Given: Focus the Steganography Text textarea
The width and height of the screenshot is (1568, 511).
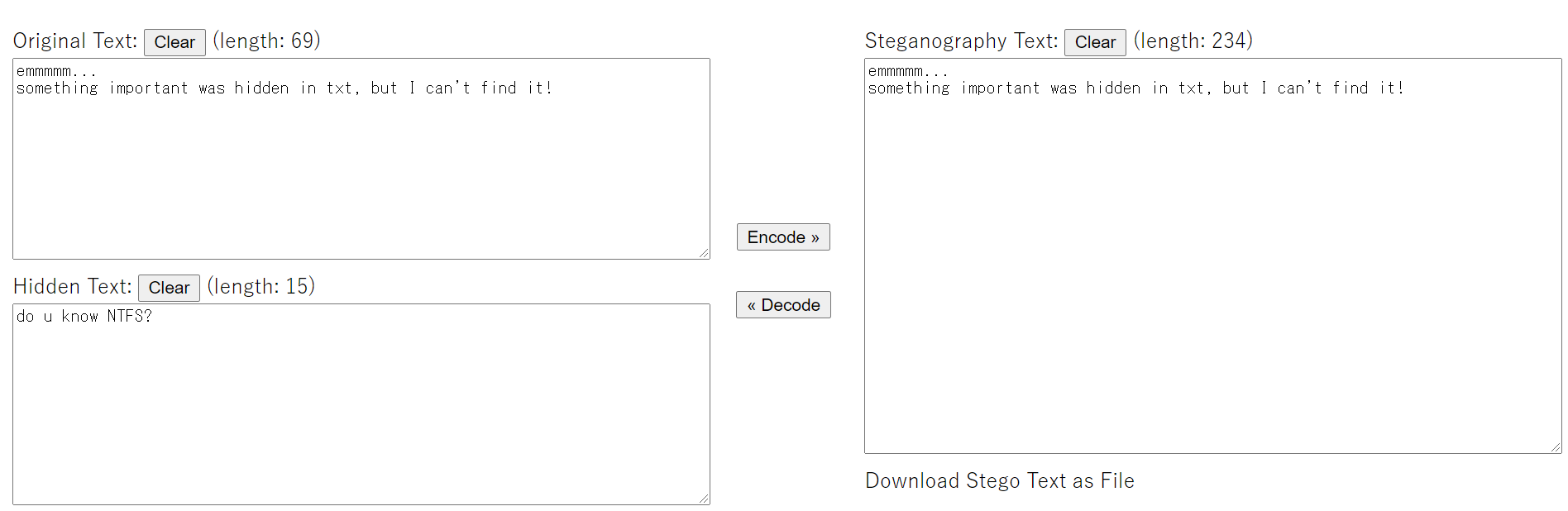Looking at the screenshot, I should coord(1212,273).
